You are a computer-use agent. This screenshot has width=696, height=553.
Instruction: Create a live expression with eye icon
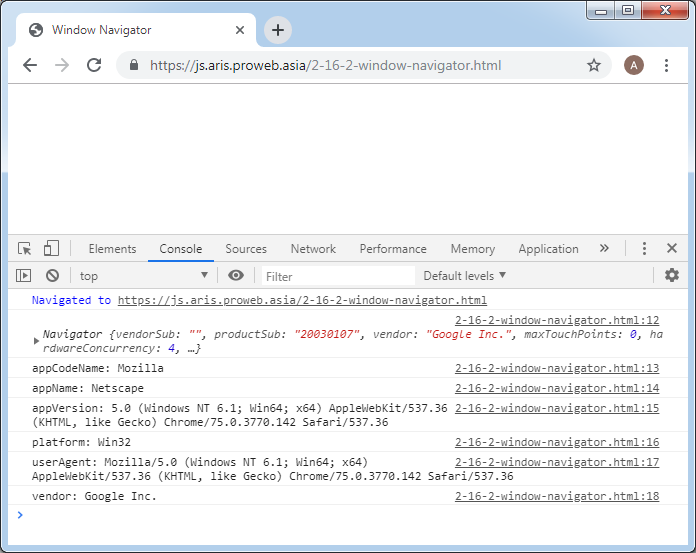tap(236, 276)
